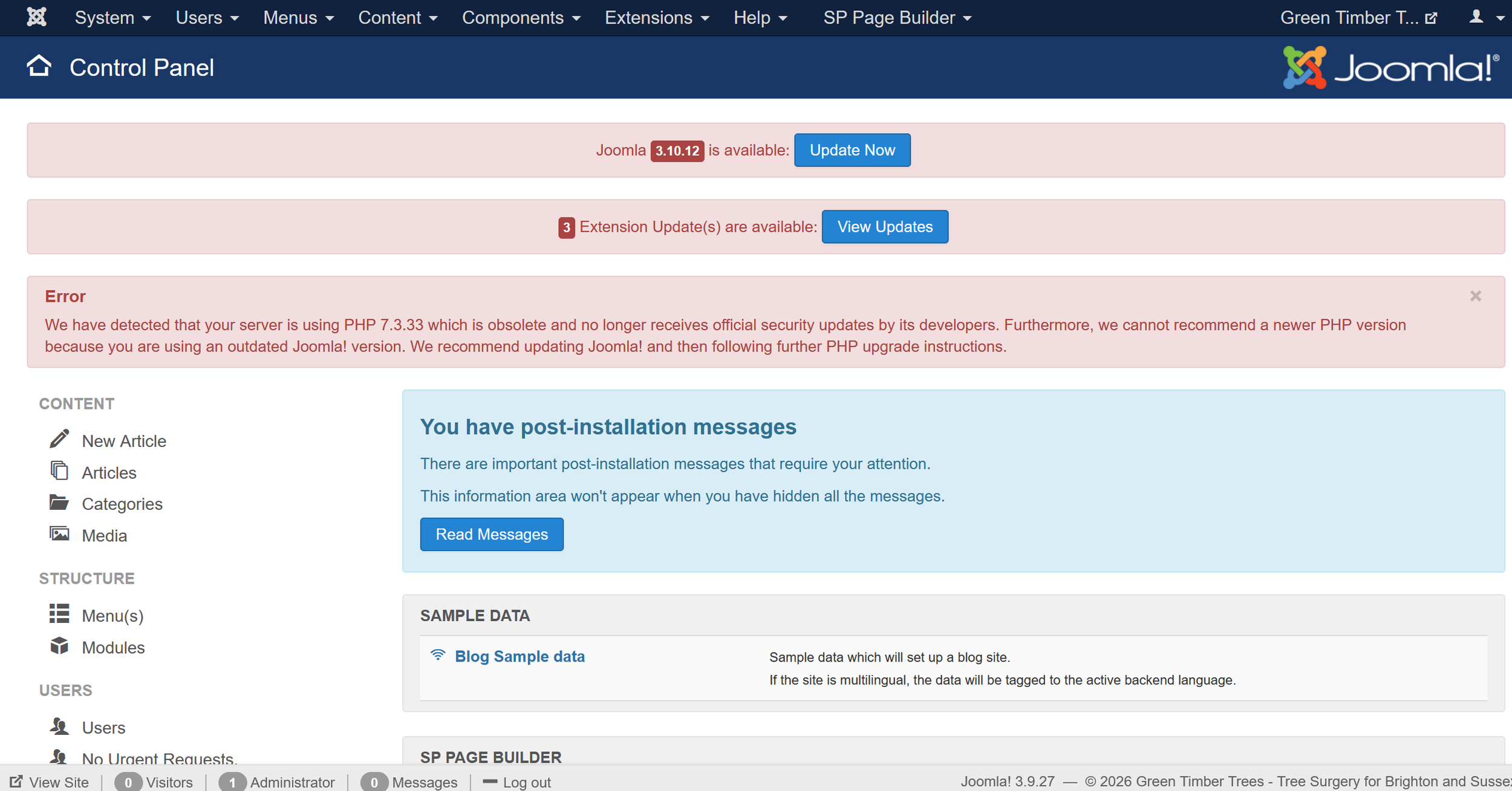Click the 0 Messages badge
This screenshot has width=1512, height=791.
374,782
